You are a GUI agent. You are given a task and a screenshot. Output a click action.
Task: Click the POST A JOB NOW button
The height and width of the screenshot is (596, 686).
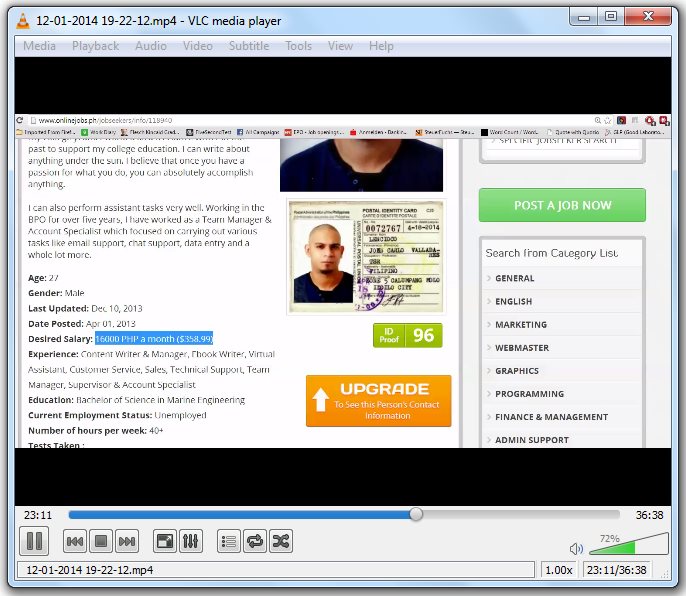pyautogui.click(x=562, y=205)
